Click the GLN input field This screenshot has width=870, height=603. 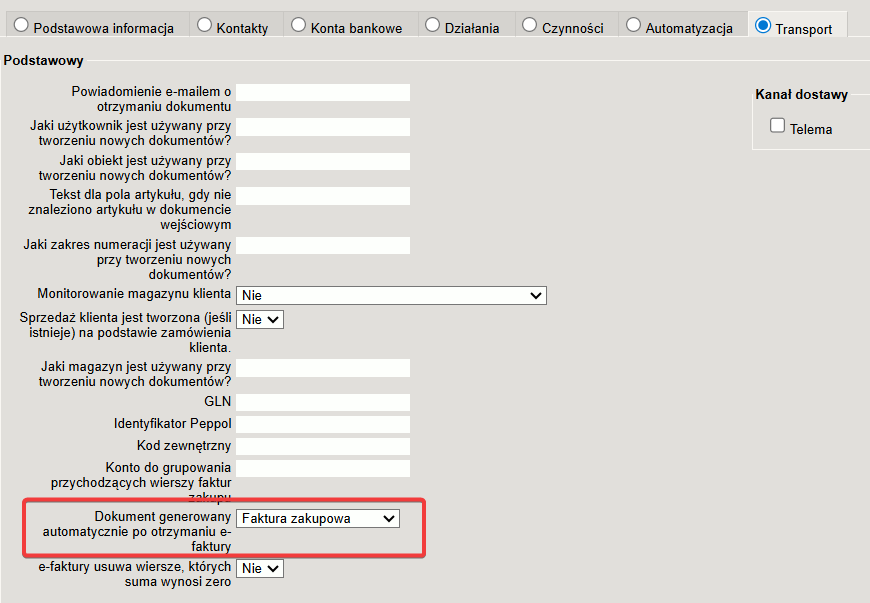323,402
